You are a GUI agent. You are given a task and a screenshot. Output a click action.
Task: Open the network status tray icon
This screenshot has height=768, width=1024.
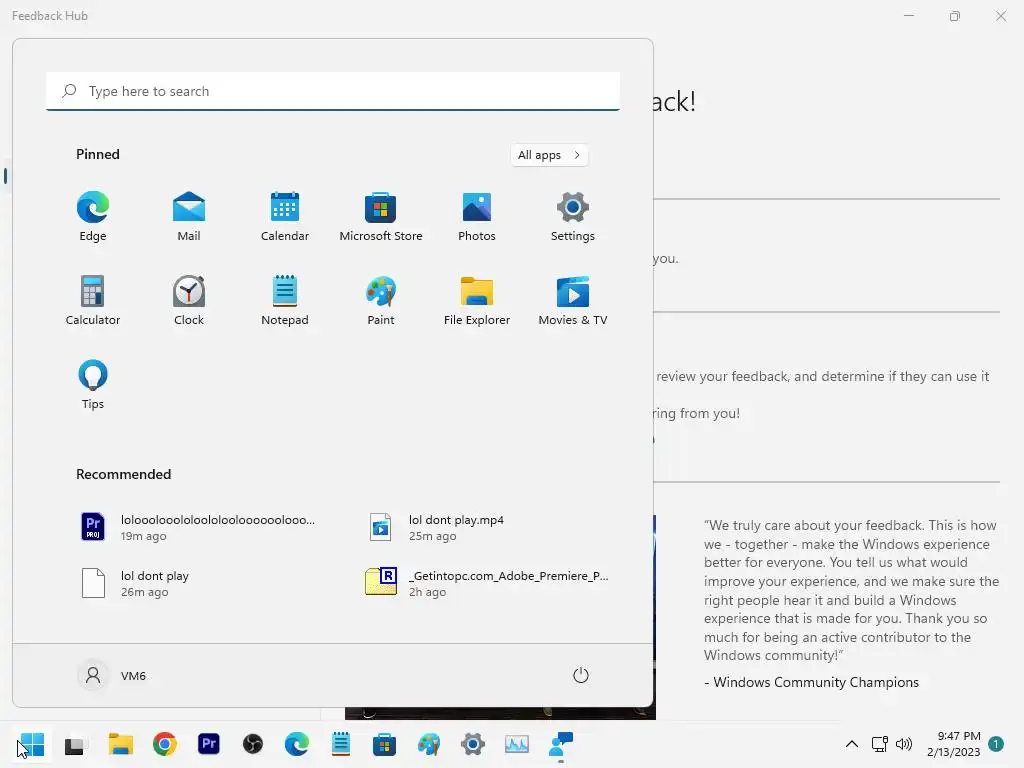tap(879, 744)
